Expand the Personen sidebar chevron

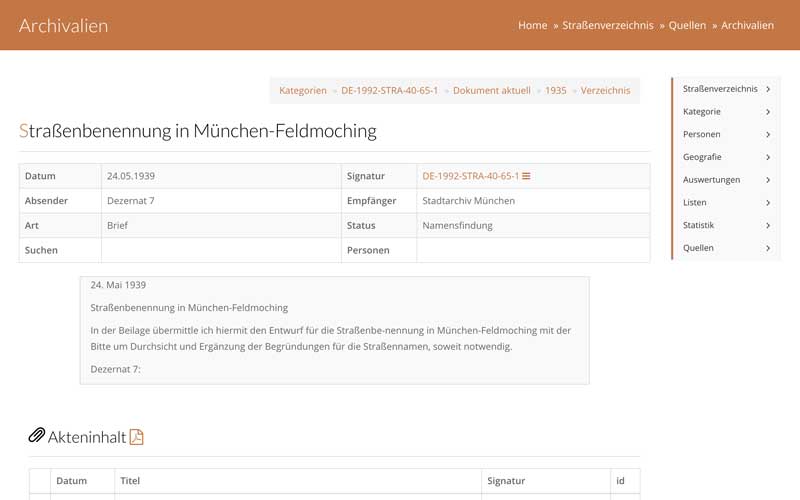coord(767,134)
